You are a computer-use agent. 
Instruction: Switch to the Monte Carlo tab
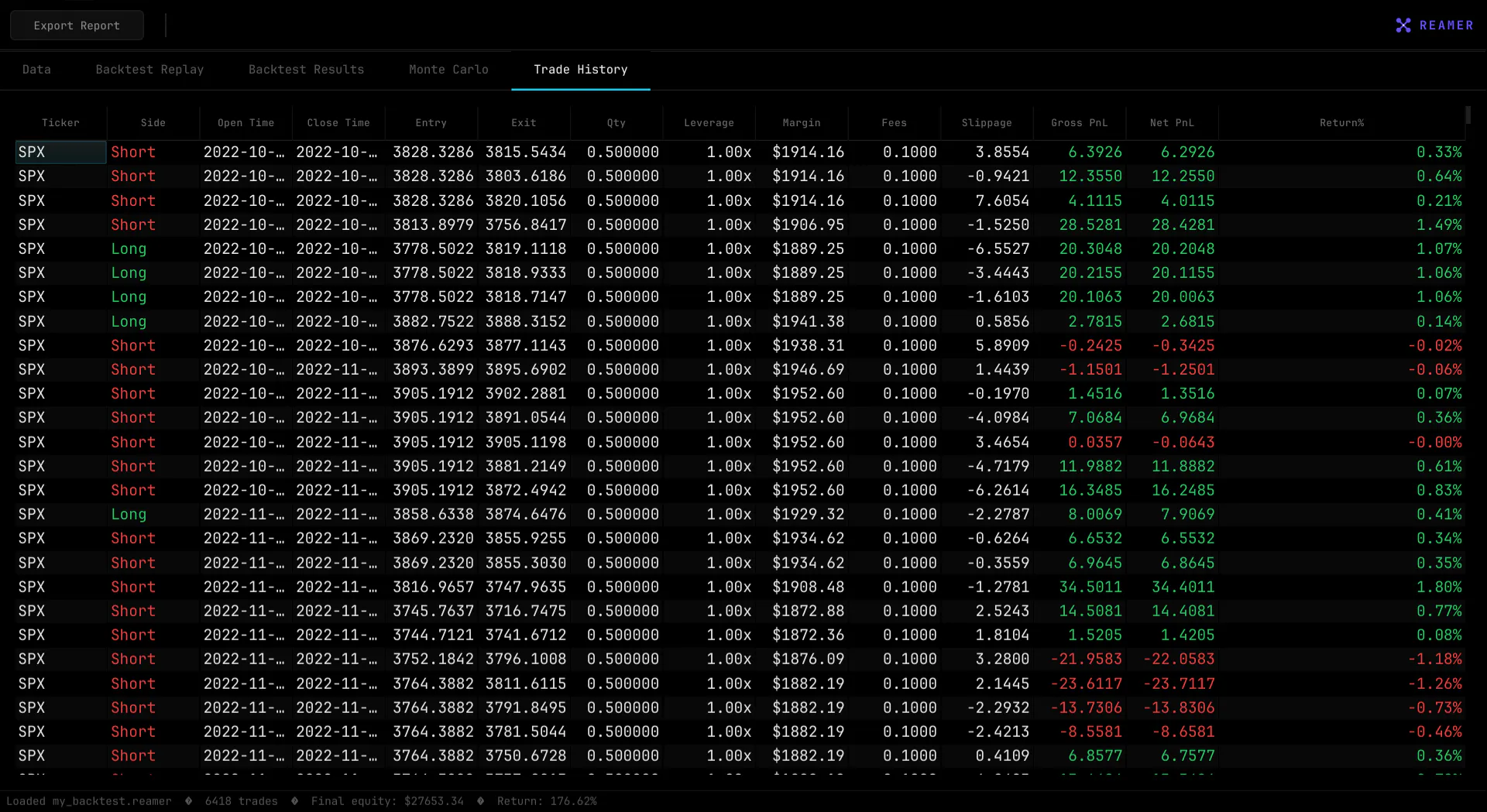pyautogui.click(x=448, y=70)
